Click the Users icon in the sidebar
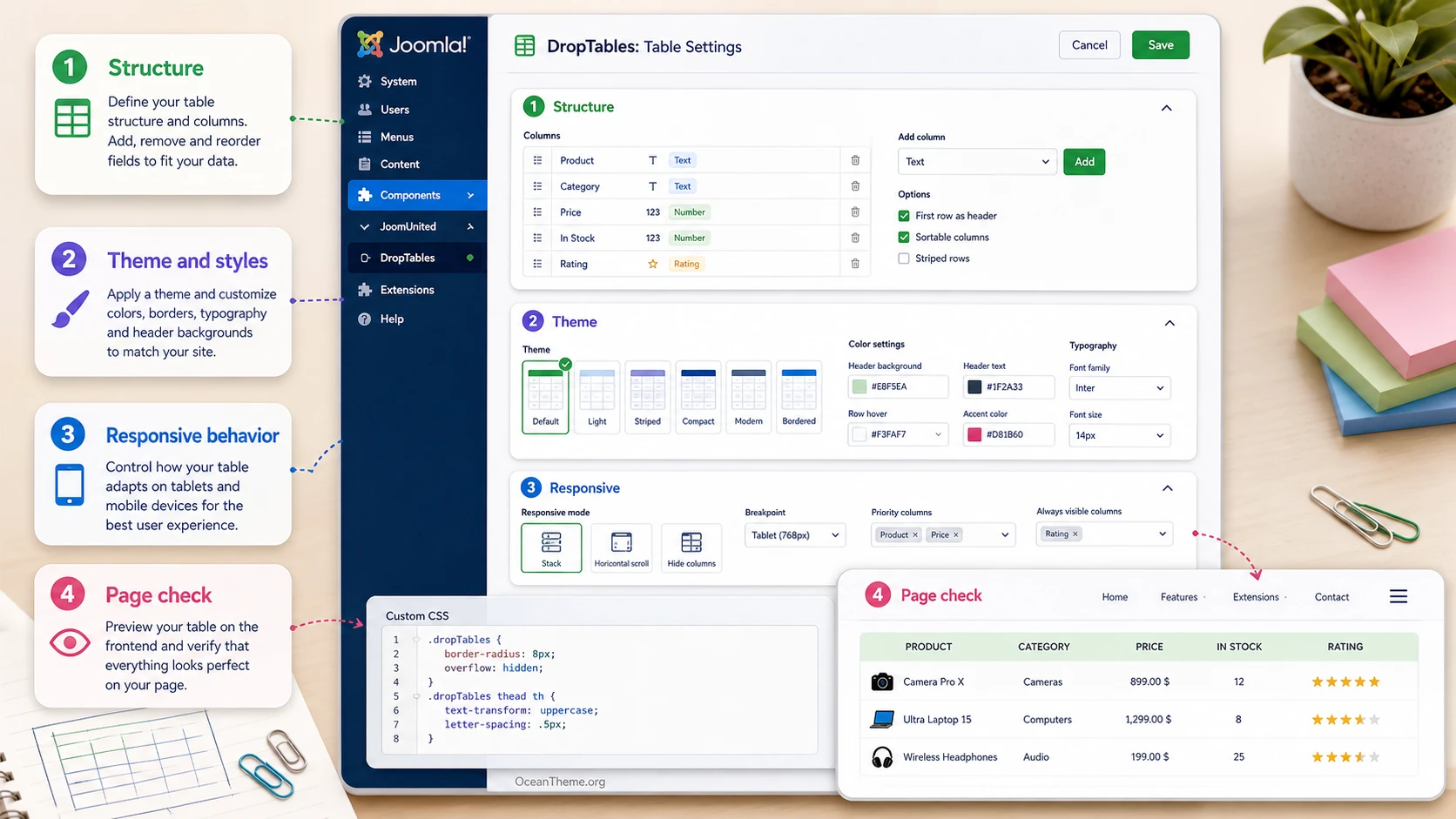Viewport: 1456px width, 819px height. 365,110
